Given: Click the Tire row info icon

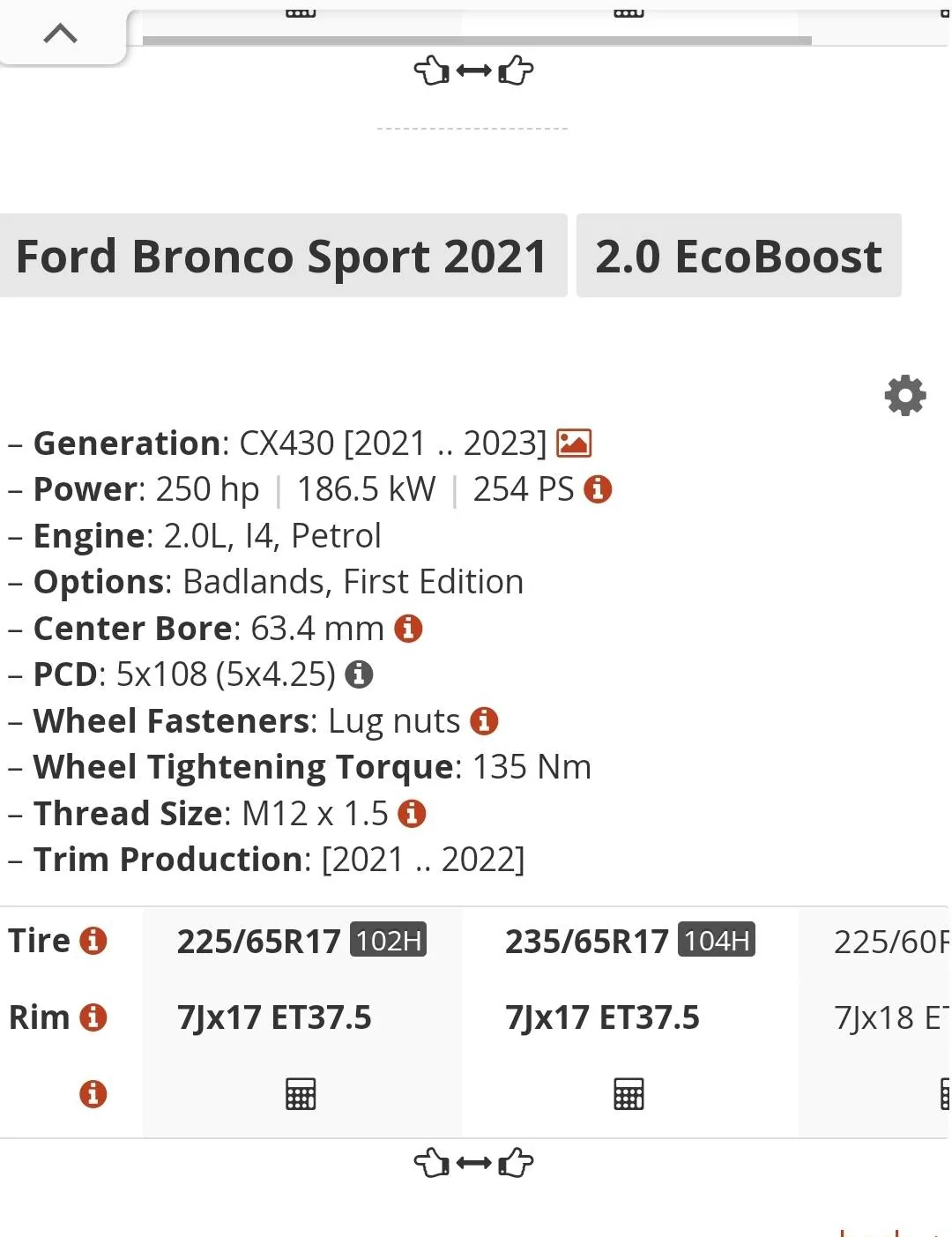Looking at the screenshot, I should (x=93, y=940).
